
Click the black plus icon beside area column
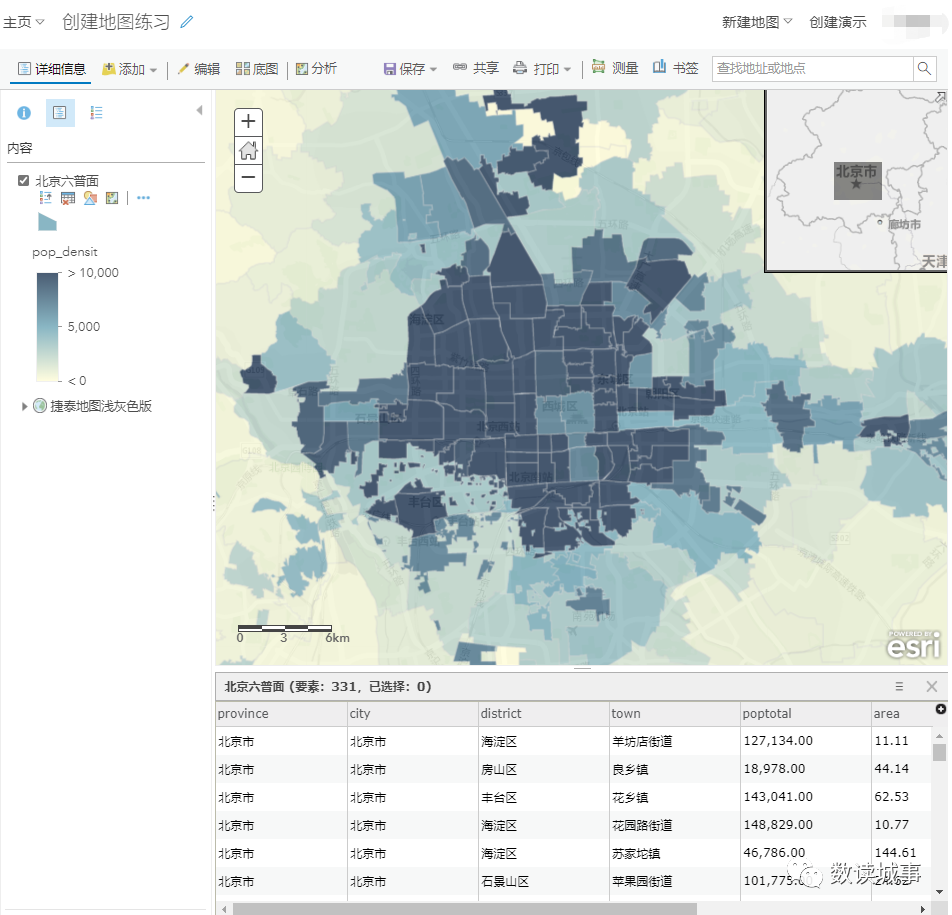click(940, 709)
